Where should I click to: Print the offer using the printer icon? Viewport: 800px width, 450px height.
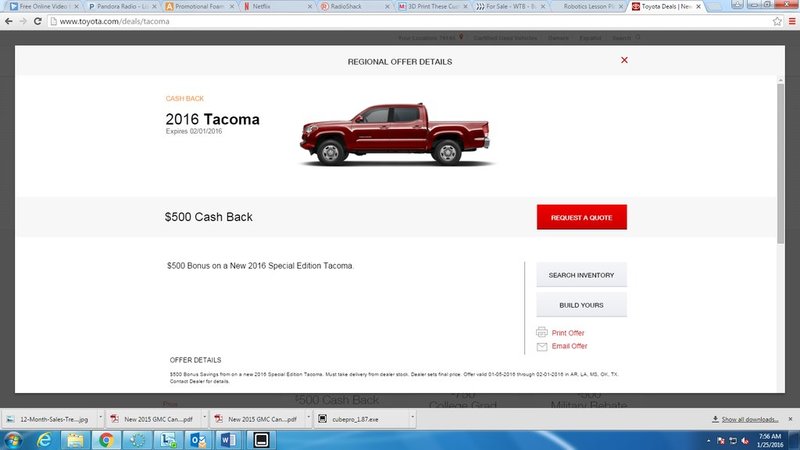(x=542, y=332)
